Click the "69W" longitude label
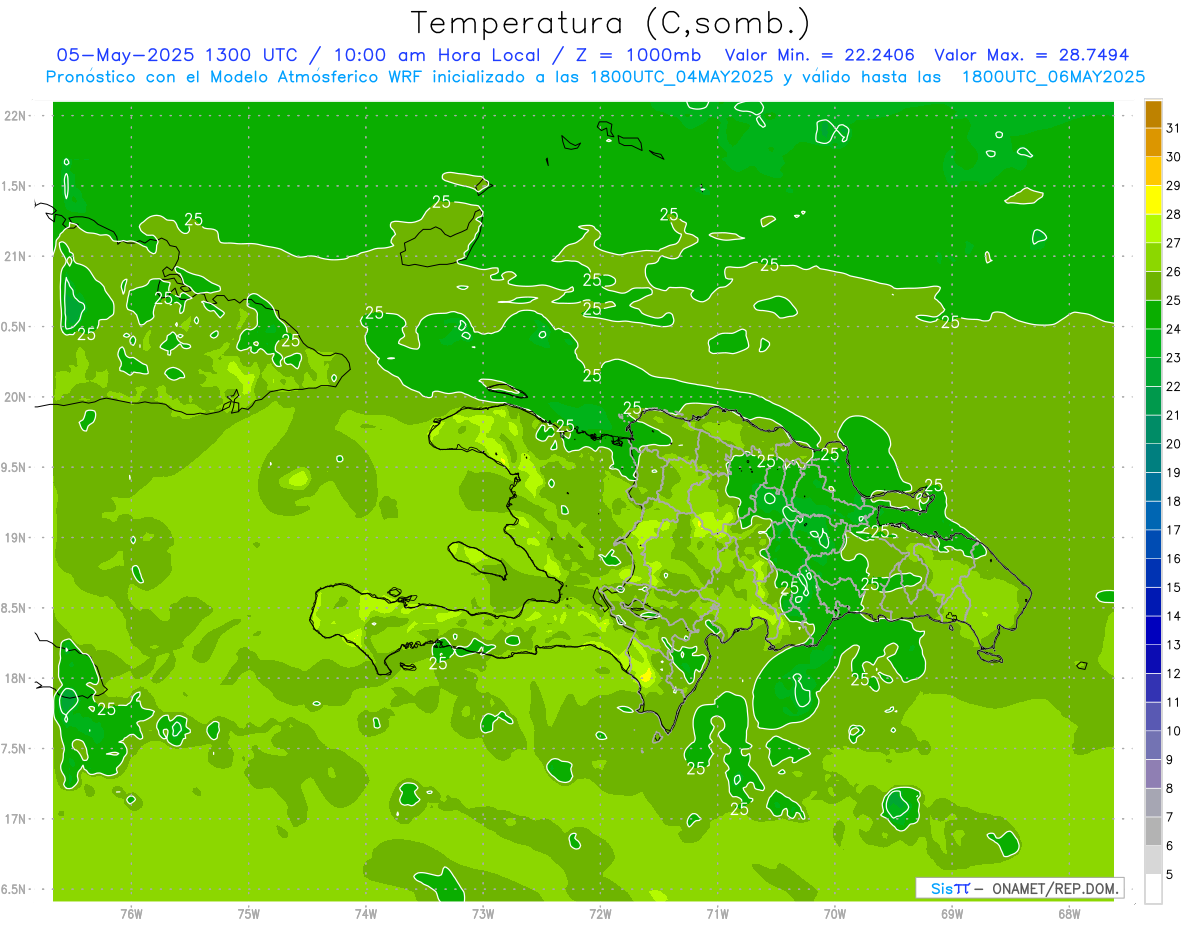This screenshot has height=927, width=1200. coord(952,914)
